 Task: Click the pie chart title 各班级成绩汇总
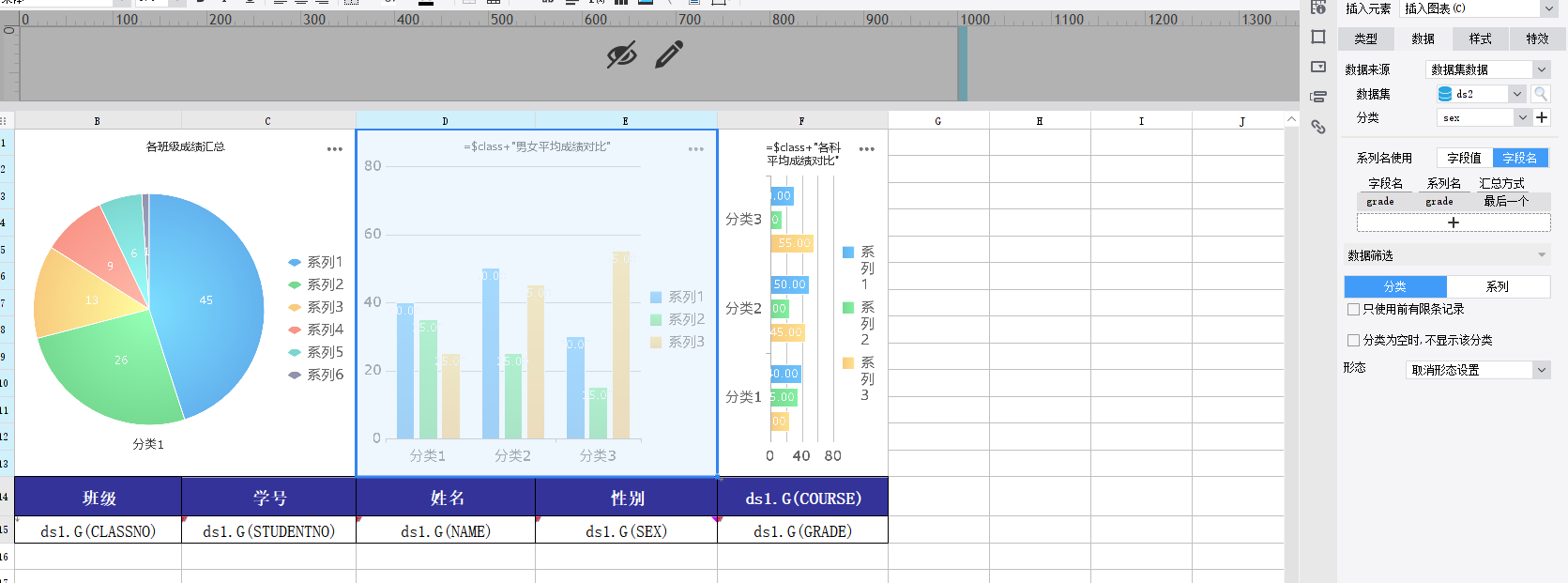[185, 146]
